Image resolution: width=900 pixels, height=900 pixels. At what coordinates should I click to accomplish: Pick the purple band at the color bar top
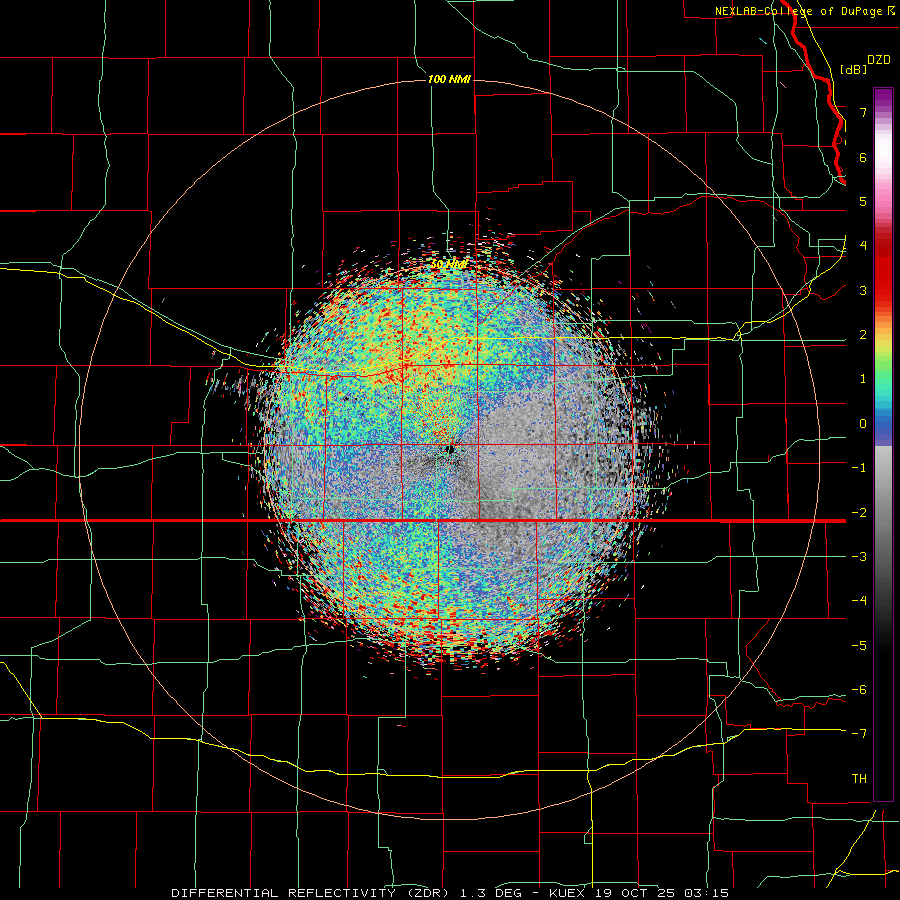(x=883, y=95)
